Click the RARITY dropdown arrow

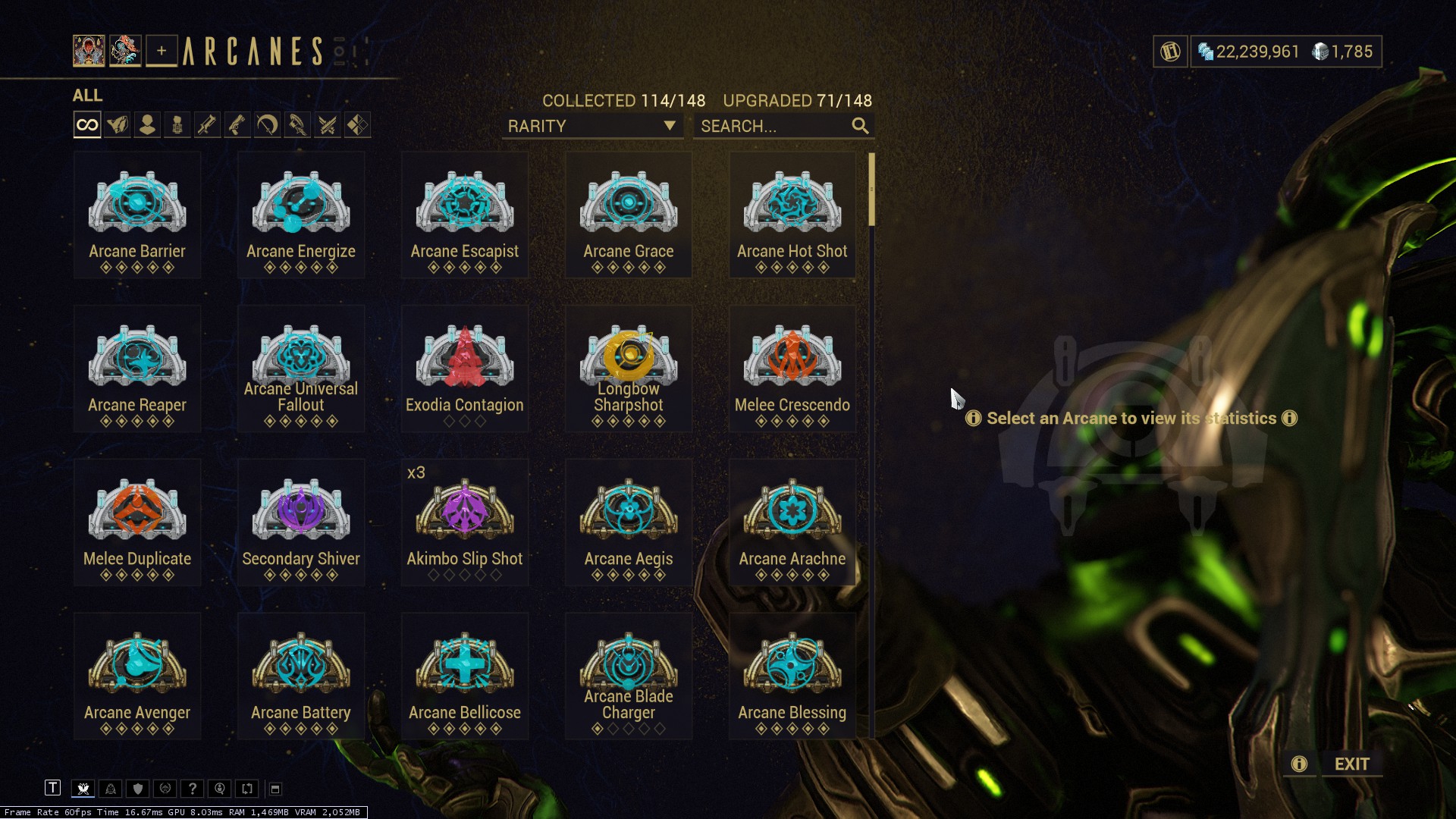[670, 126]
